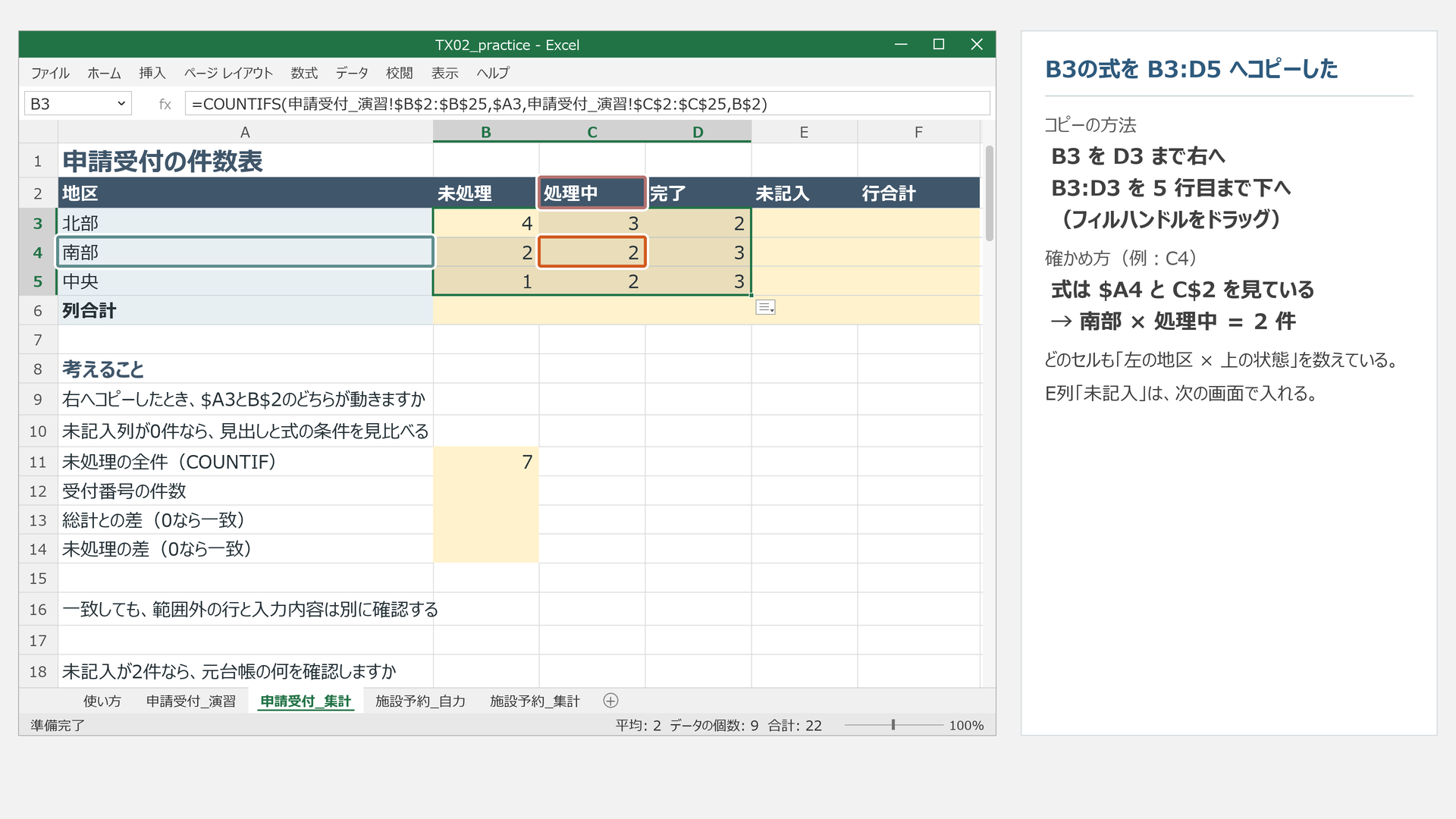The image size is (1456, 819).
Task: Select the 受付番号の件数 cell
Action: [x=245, y=491]
